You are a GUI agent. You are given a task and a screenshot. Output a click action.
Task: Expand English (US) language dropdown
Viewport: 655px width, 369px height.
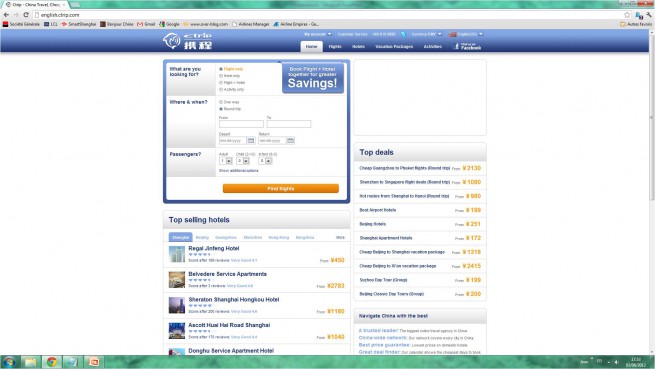tap(466, 34)
